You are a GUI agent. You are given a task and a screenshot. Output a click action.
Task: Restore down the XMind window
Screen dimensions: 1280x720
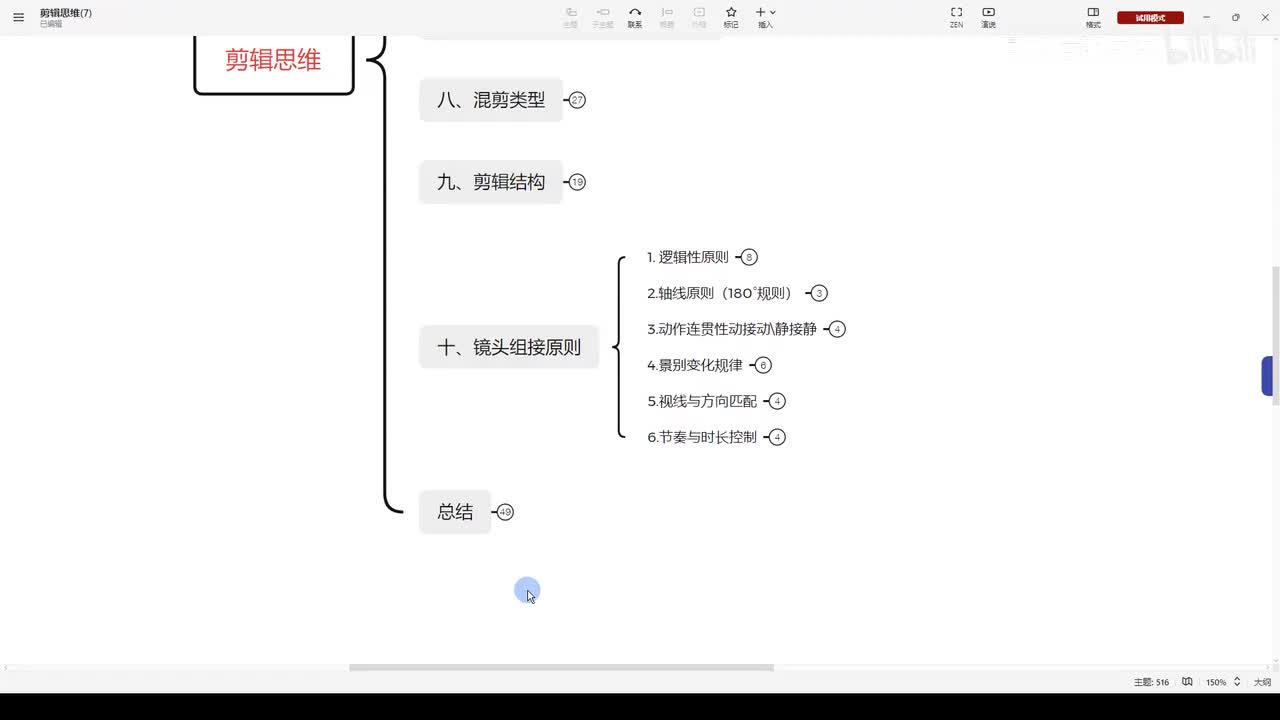[1236, 17]
